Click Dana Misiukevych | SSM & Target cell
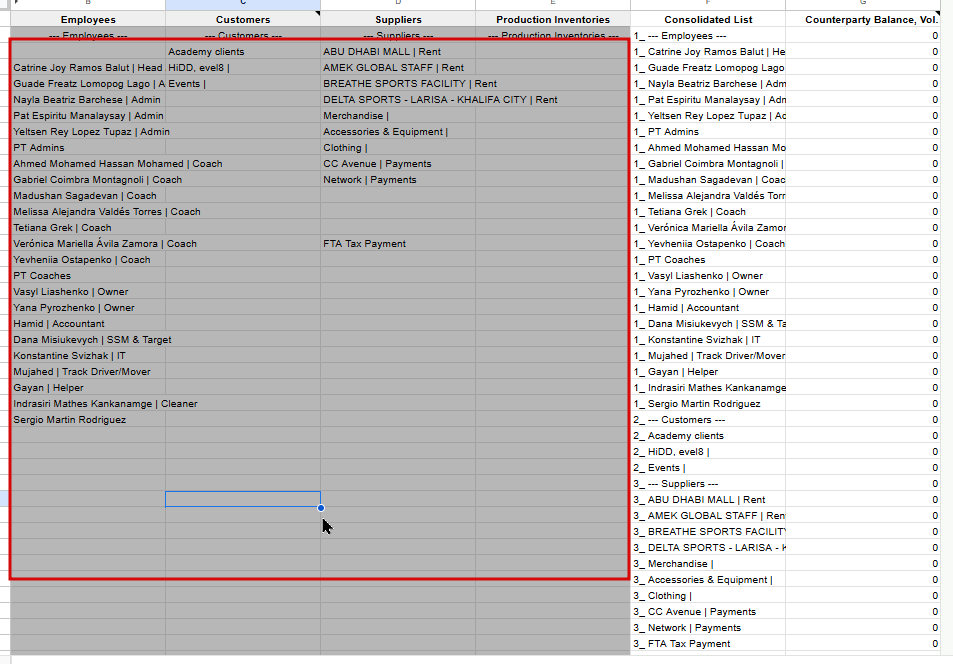This screenshot has width=953, height=664. (88, 340)
